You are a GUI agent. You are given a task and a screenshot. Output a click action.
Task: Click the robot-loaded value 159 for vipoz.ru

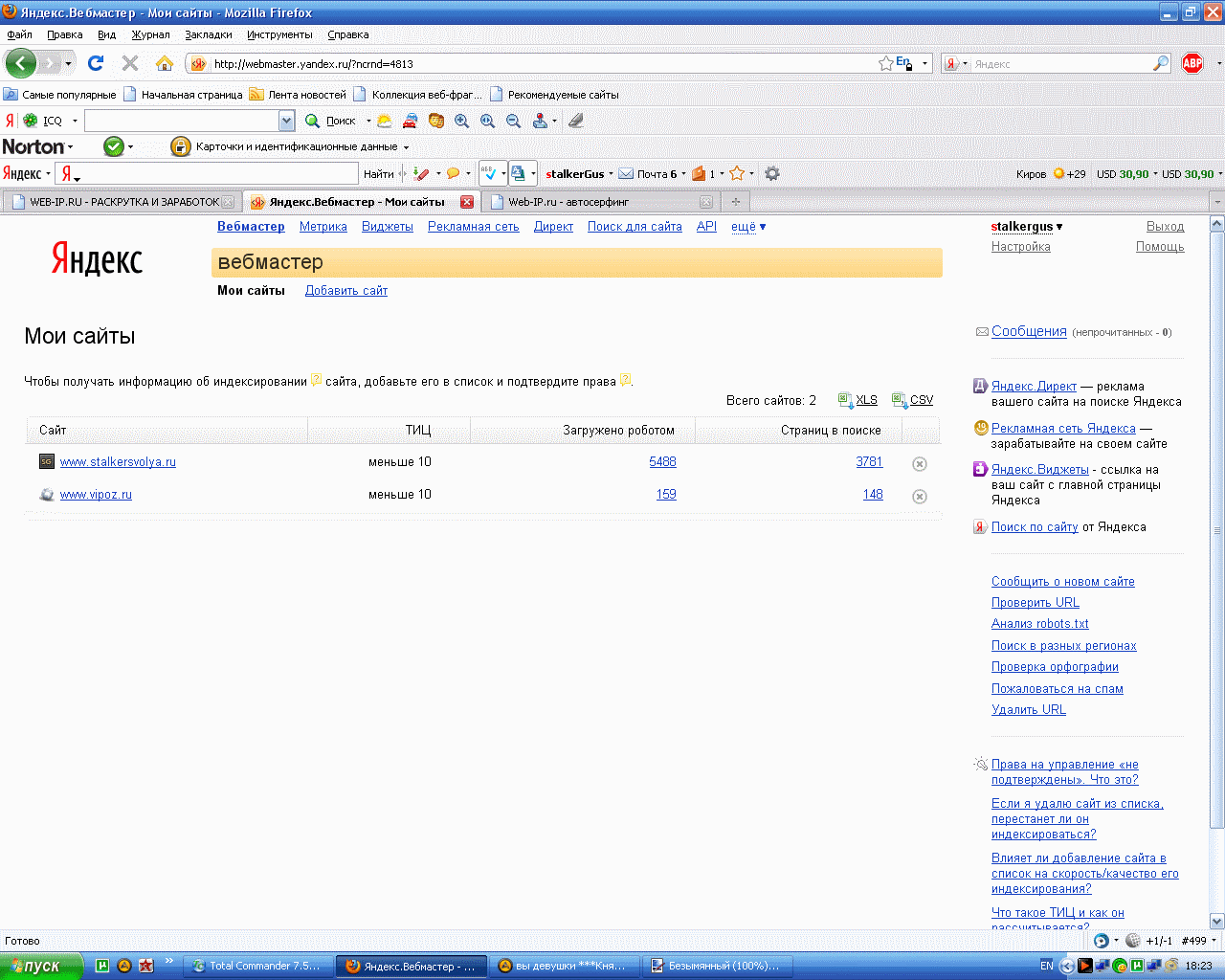(666, 494)
